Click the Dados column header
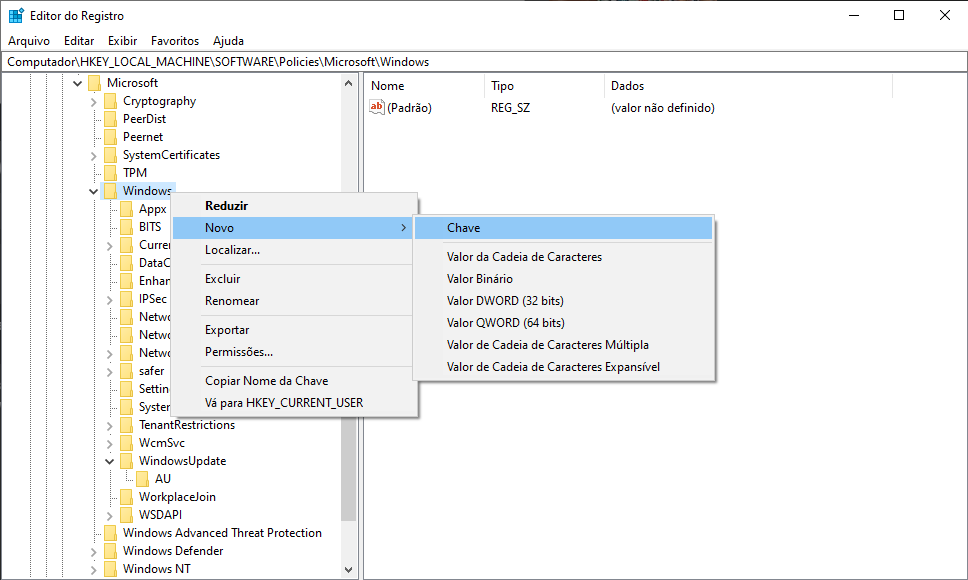The width and height of the screenshot is (968, 580). 628,86
